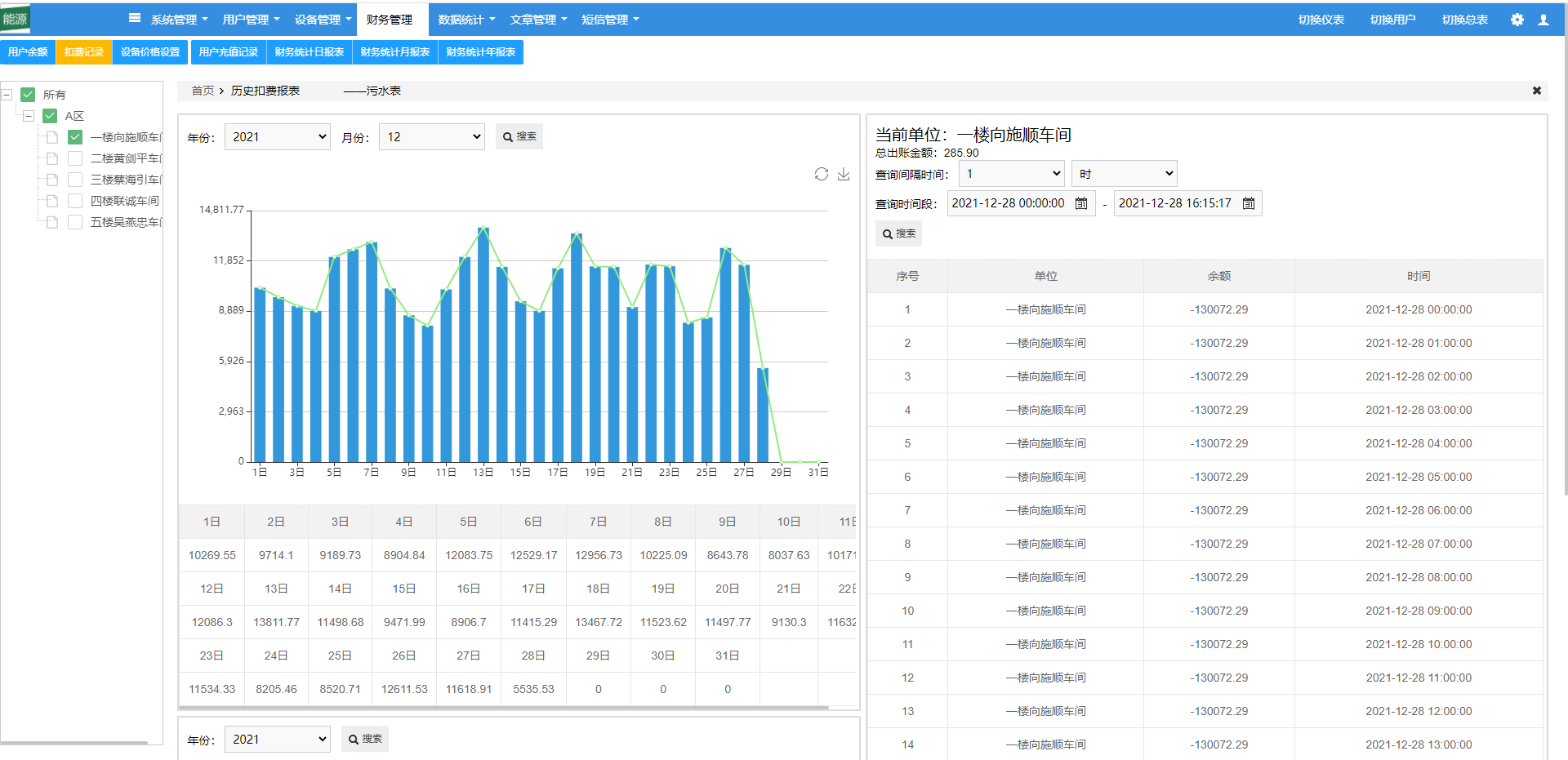Collapse the A区 tree node
Viewport: 1568px width, 760px height.
29,116
